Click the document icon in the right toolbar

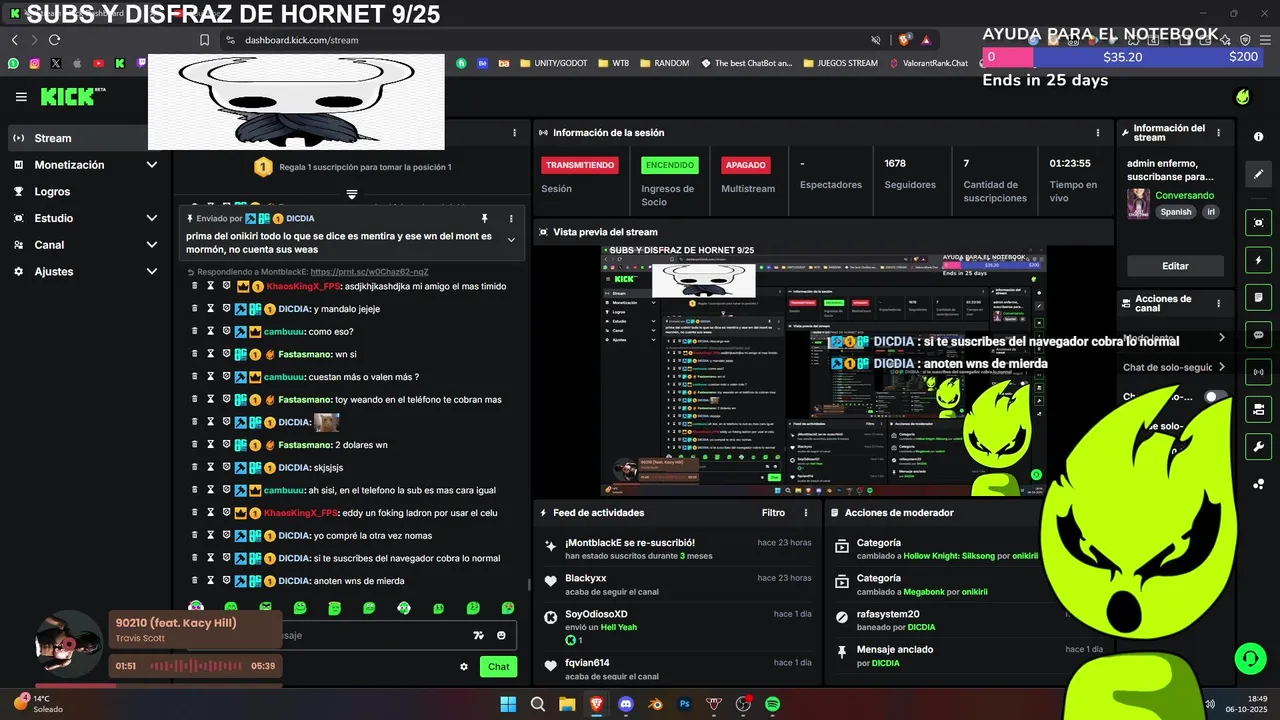pos(1258,297)
